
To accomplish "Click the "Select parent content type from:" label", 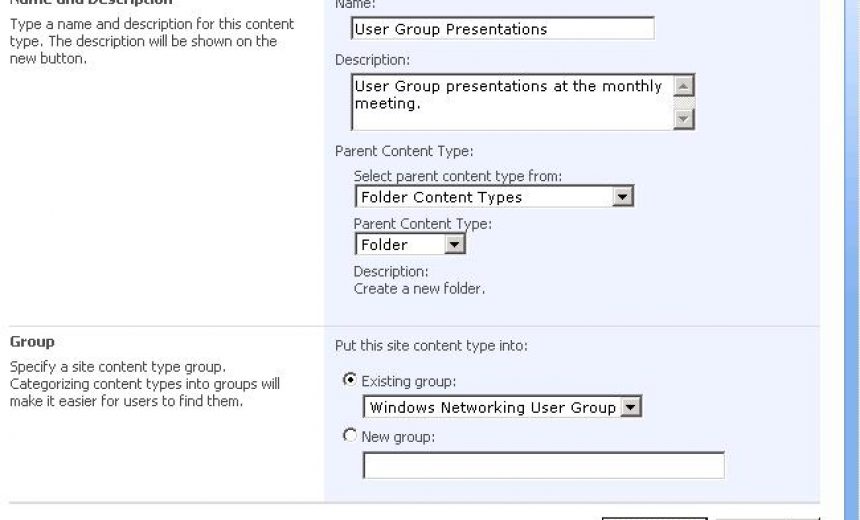I will click(x=458, y=176).
